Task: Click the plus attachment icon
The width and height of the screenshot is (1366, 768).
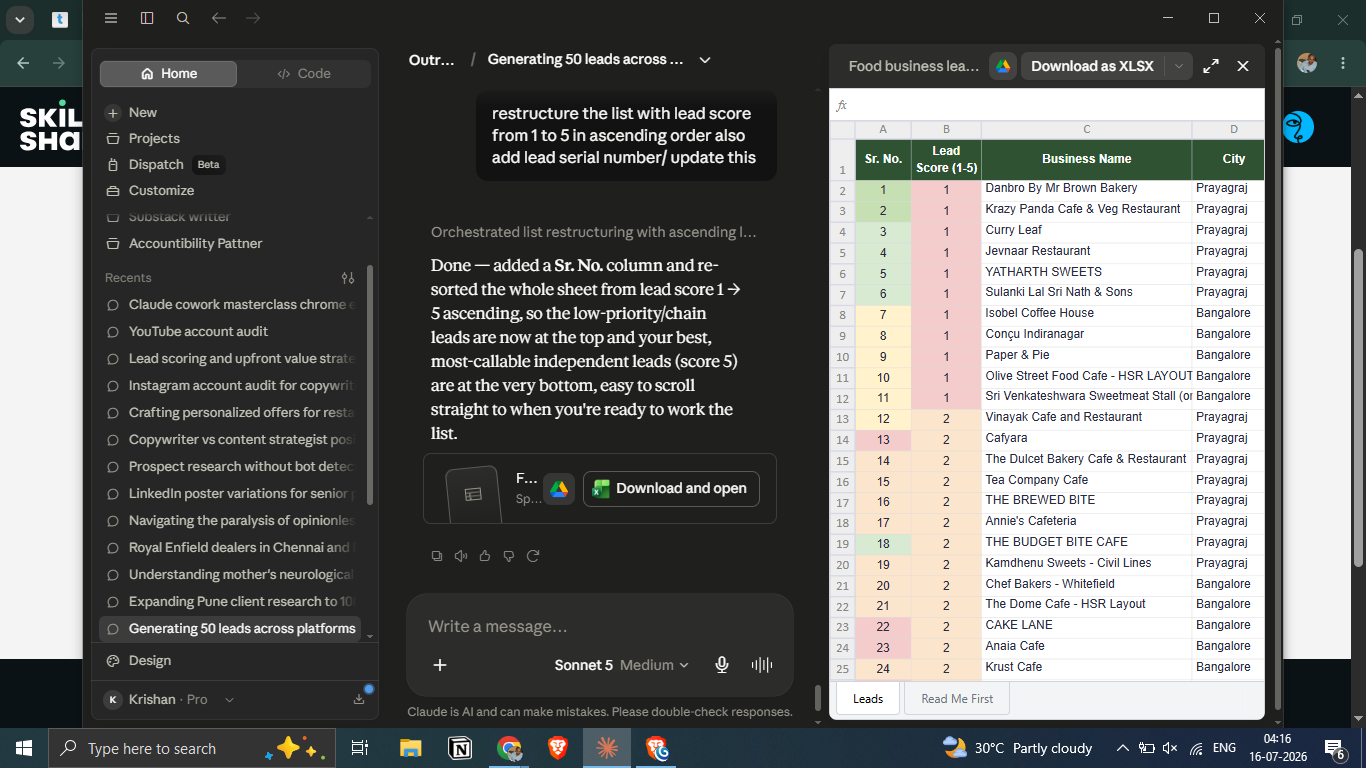Action: pos(440,665)
